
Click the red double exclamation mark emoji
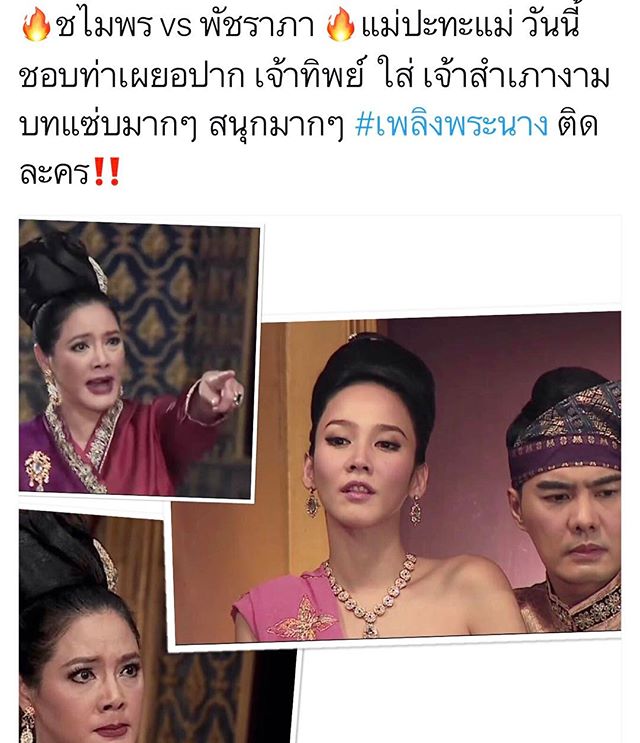click(x=107, y=172)
